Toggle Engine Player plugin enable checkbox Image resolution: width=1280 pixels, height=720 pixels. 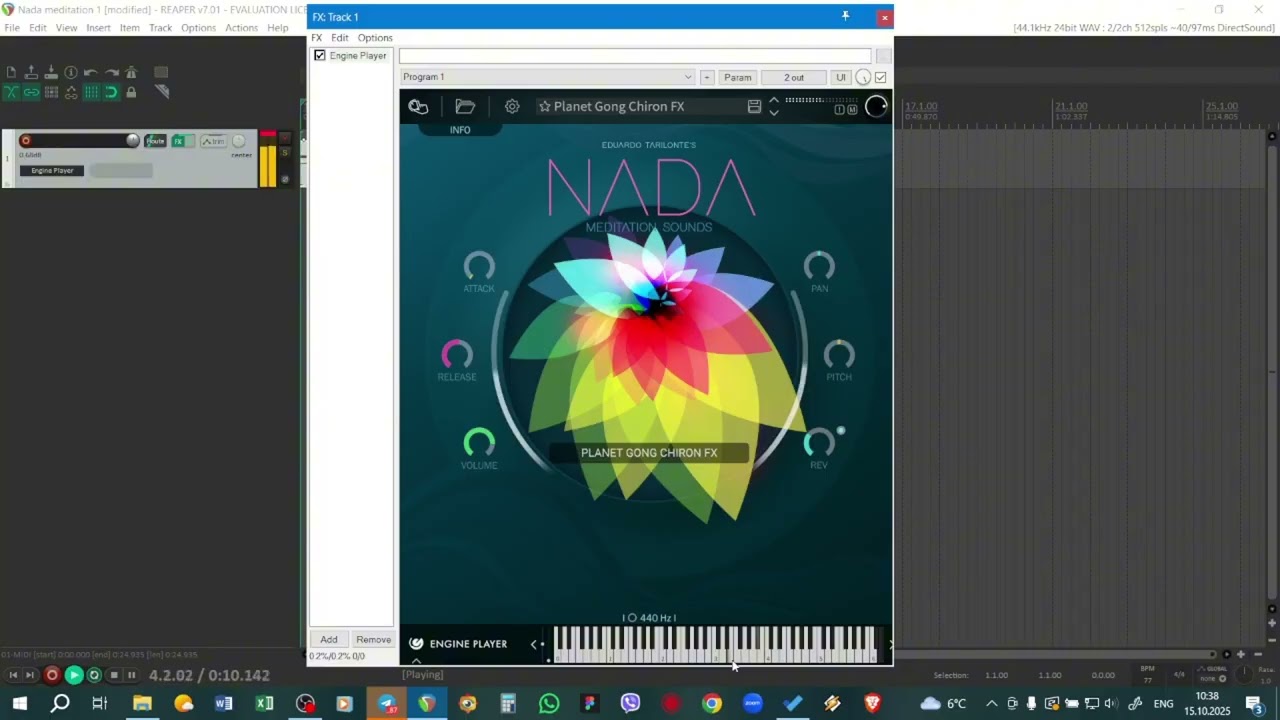pyautogui.click(x=320, y=56)
